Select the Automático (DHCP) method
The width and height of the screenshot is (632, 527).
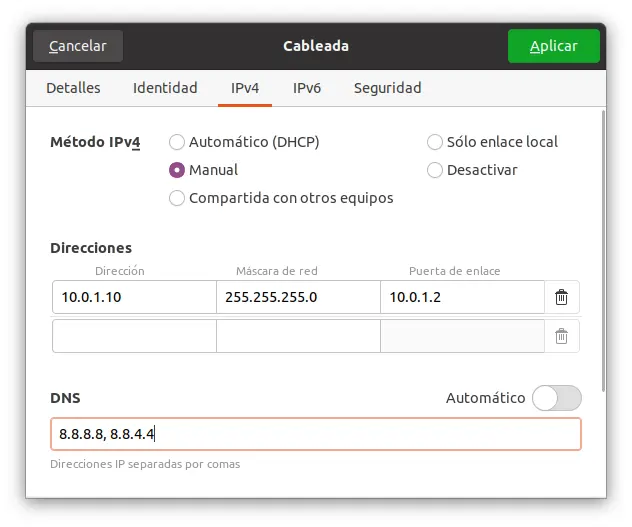(x=177, y=142)
